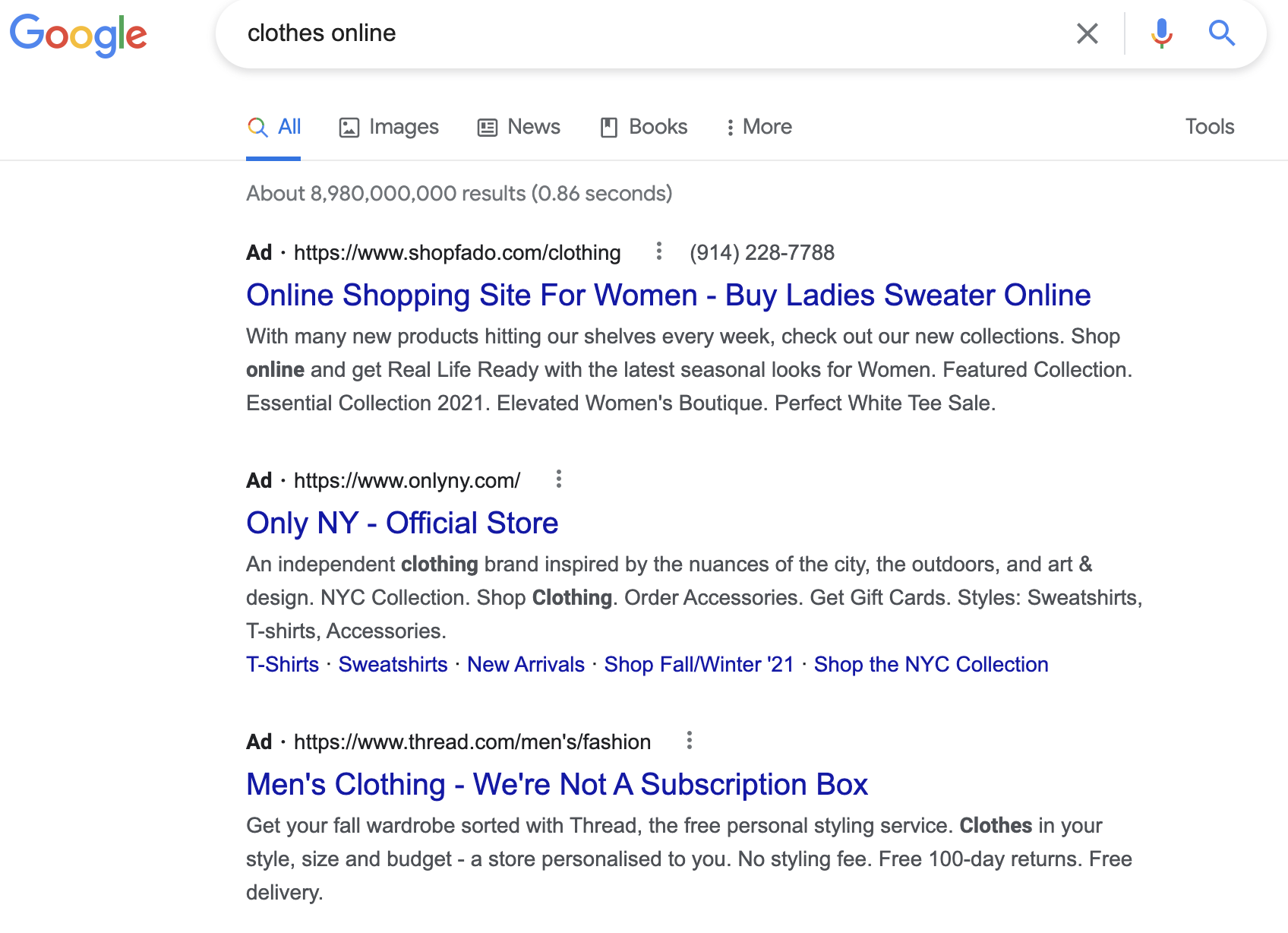
Task: Click the Google logo
Action: coord(78,35)
